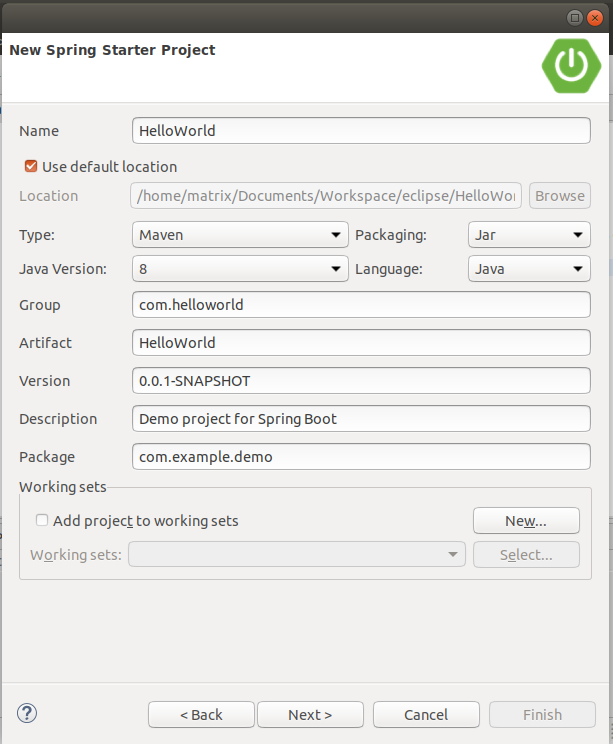Click the Next > button
Screen dimensions: 613x744
(x=310, y=715)
